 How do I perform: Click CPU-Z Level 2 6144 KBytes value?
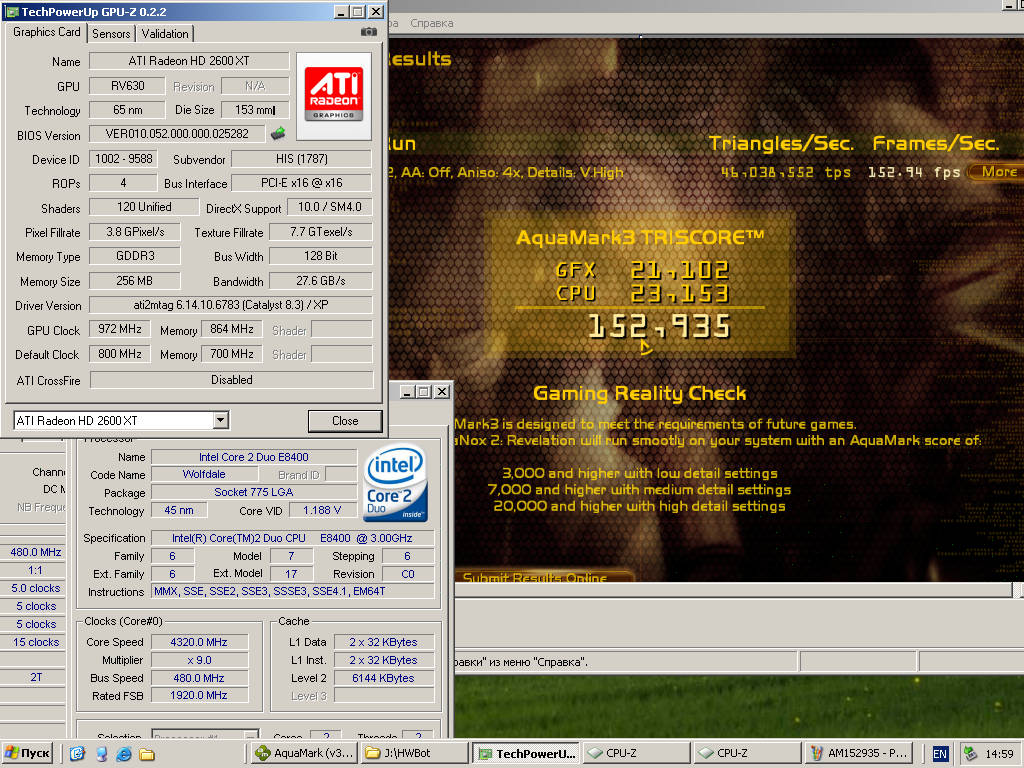383,678
